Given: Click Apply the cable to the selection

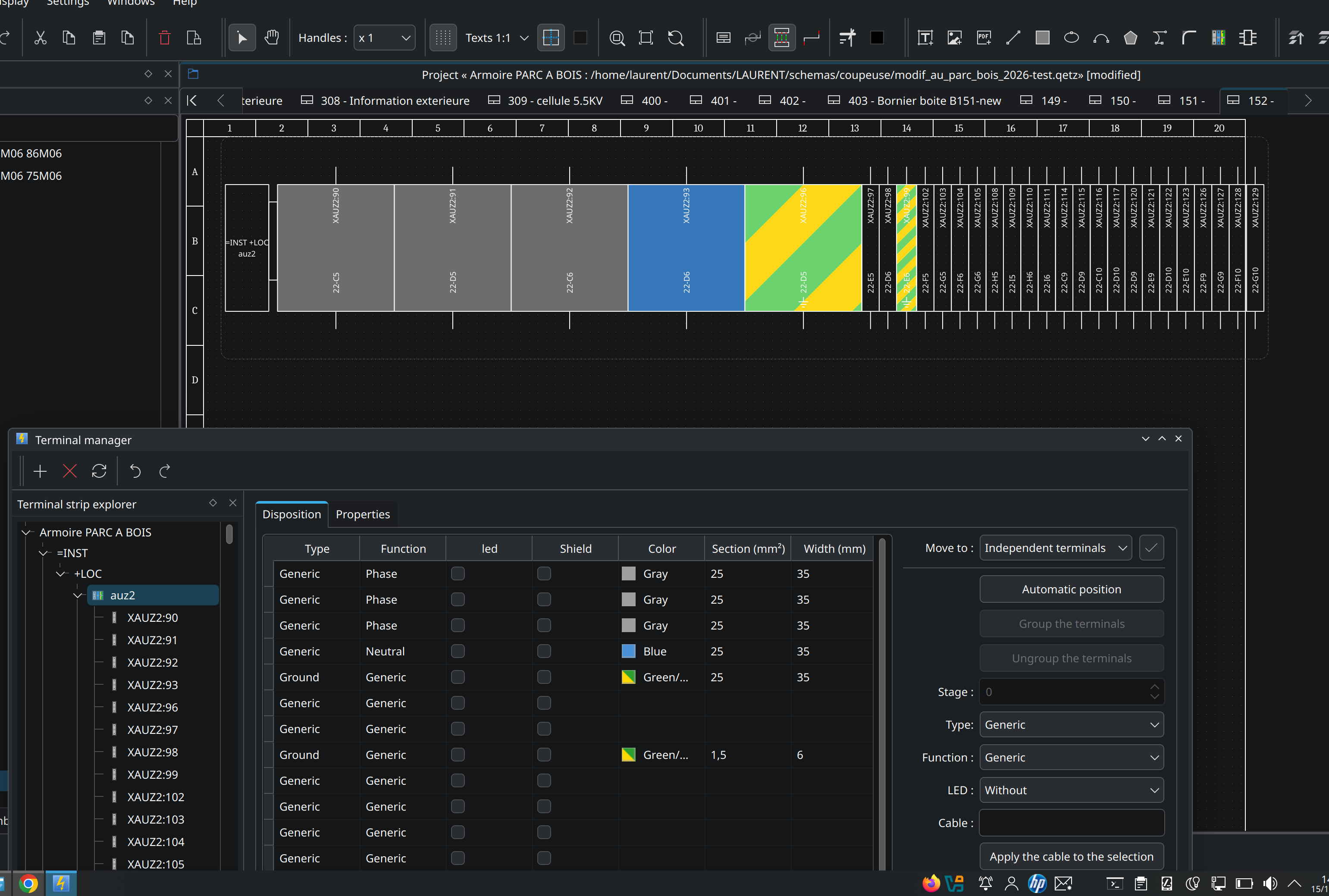Looking at the screenshot, I should point(1071,857).
